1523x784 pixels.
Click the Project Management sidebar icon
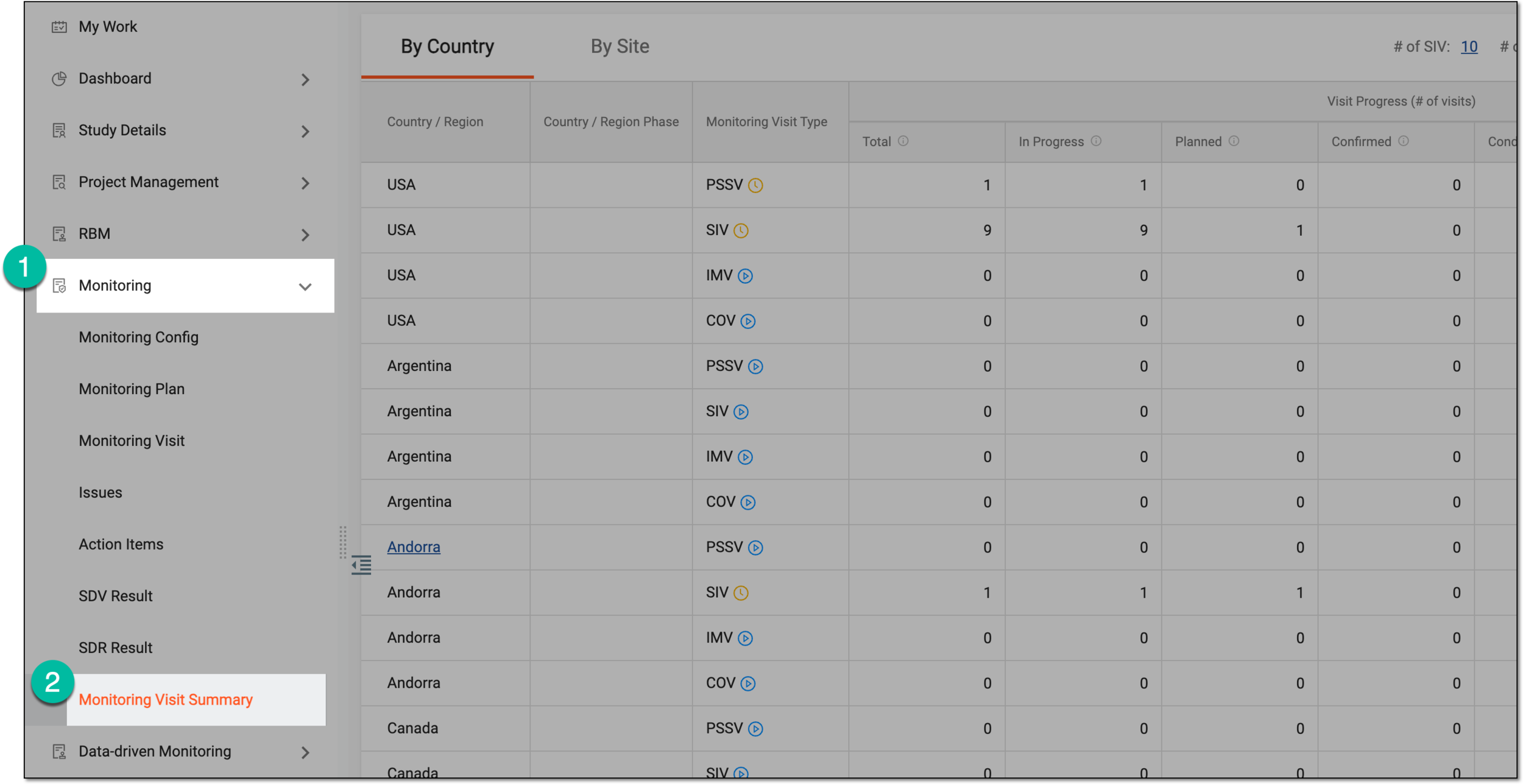click(59, 182)
